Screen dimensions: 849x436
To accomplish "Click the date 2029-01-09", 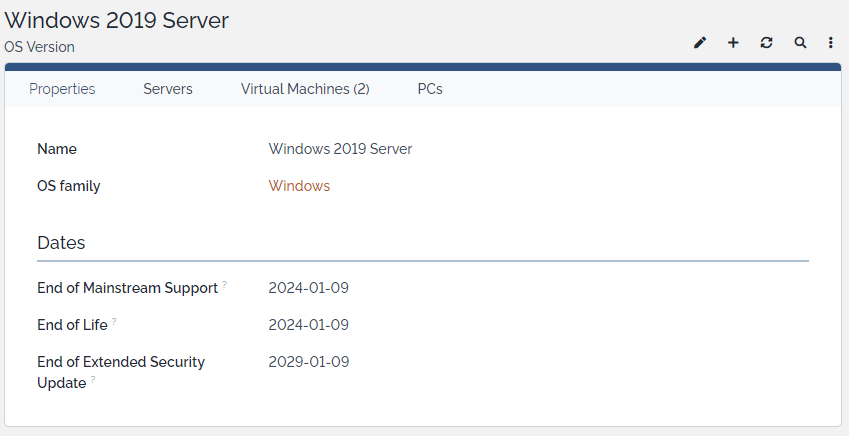I will (x=309, y=361).
